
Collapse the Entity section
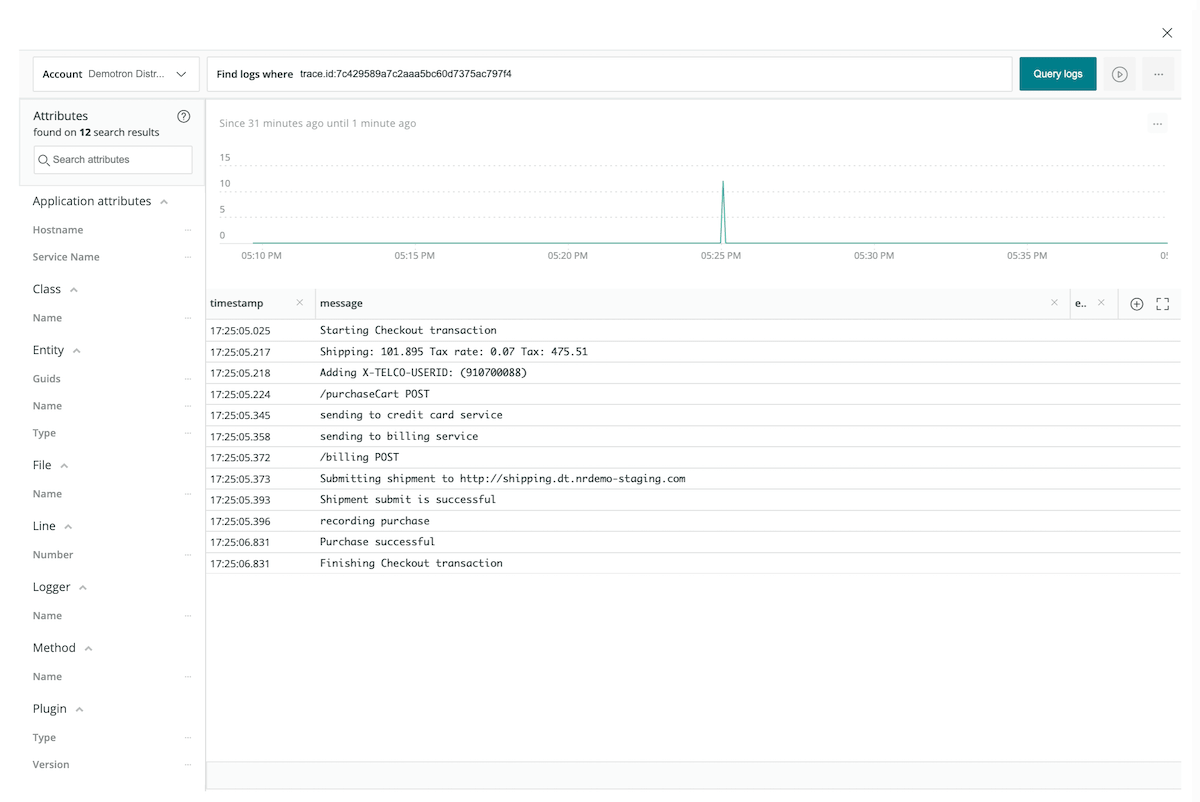[x=77, y=351]
